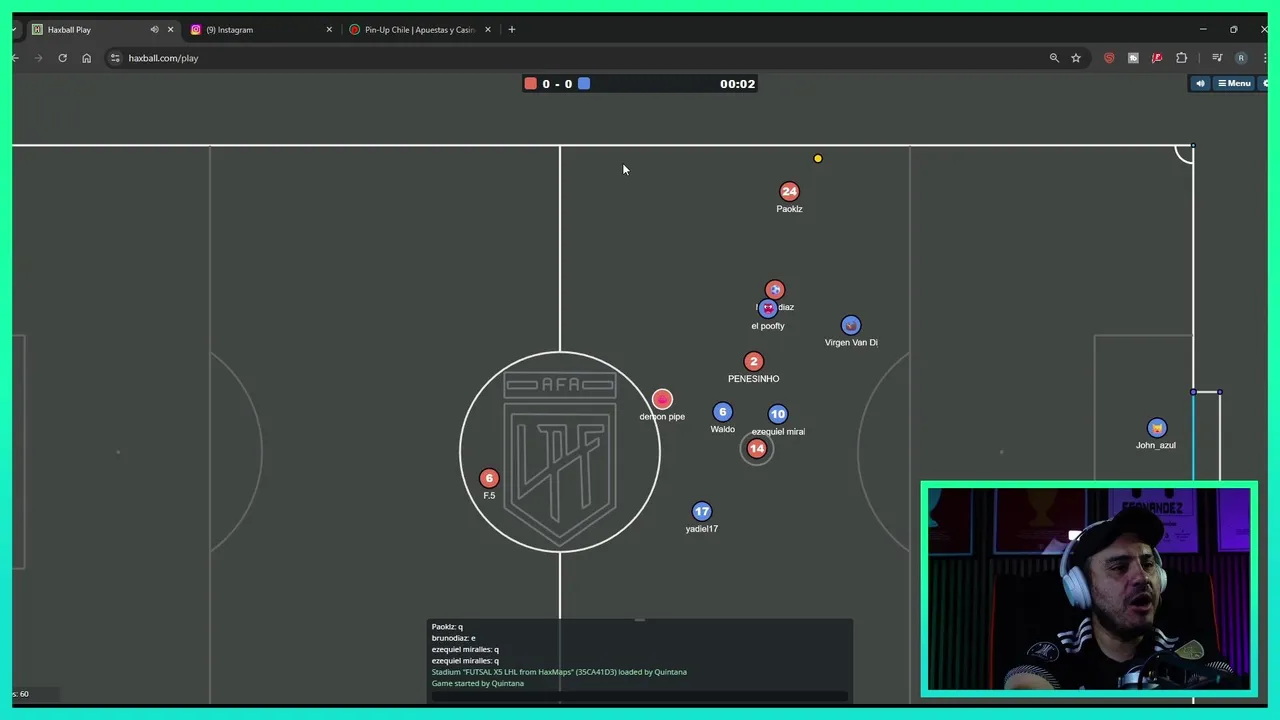Click blue player 17 yadiel17
This screenshot has width=1280, height=720.
701,511
